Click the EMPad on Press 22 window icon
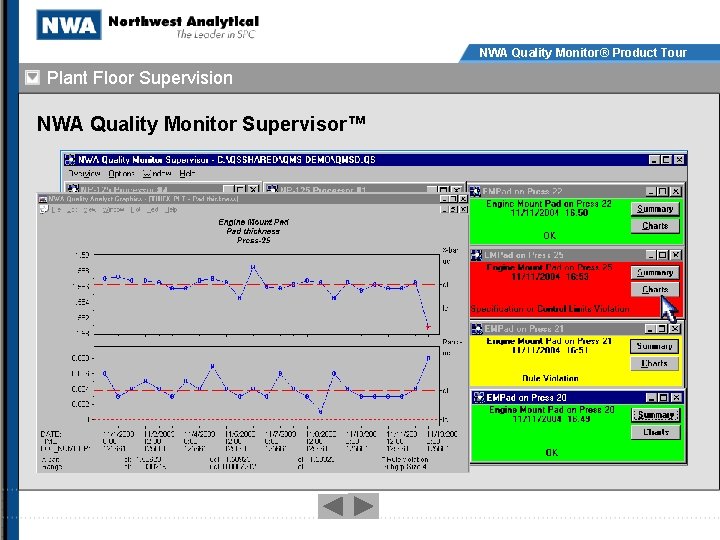This screenshot has height=540, width=720. (476, 191)
